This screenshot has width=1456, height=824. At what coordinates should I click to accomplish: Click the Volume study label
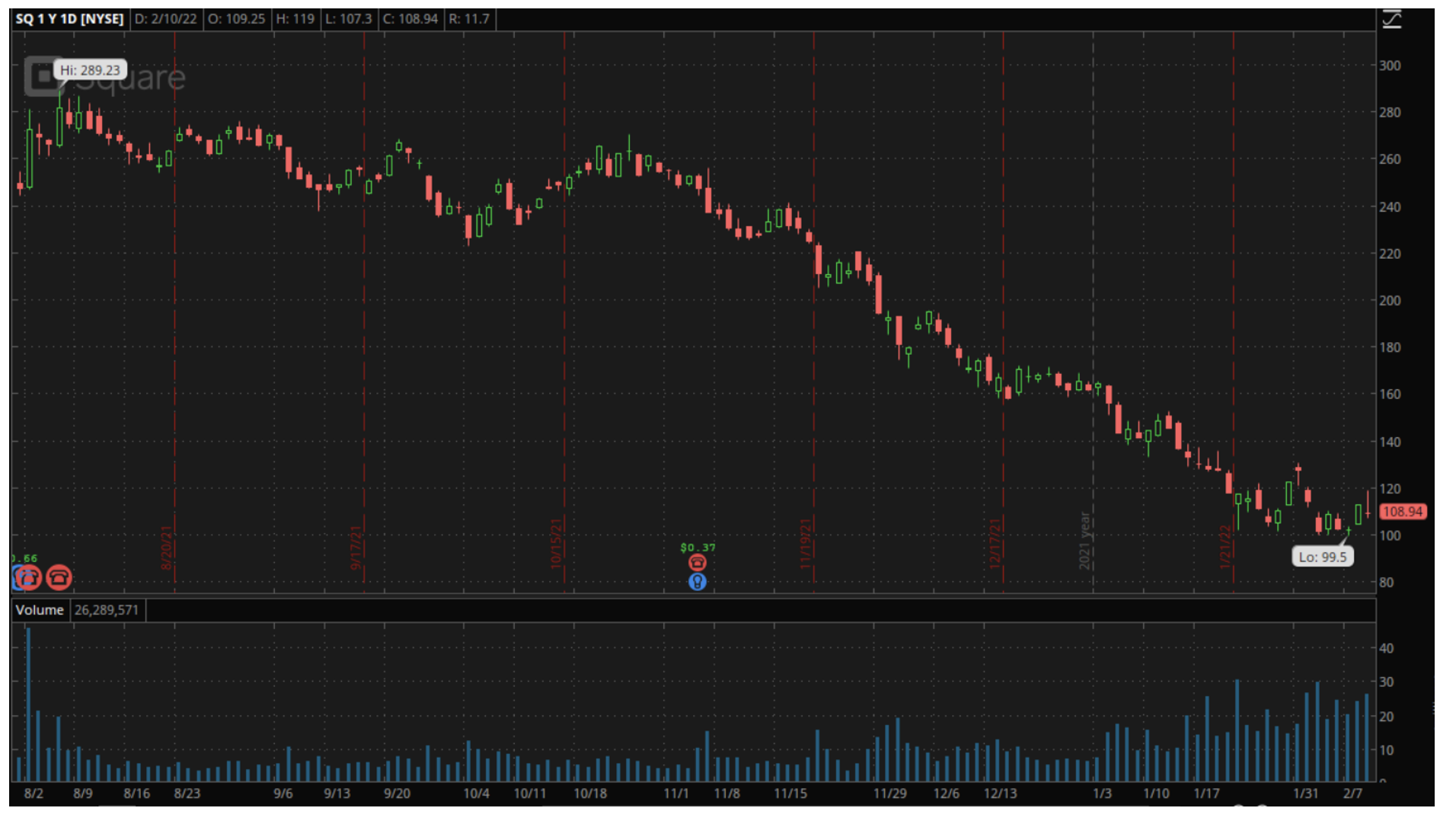click(x=40, y=610)
